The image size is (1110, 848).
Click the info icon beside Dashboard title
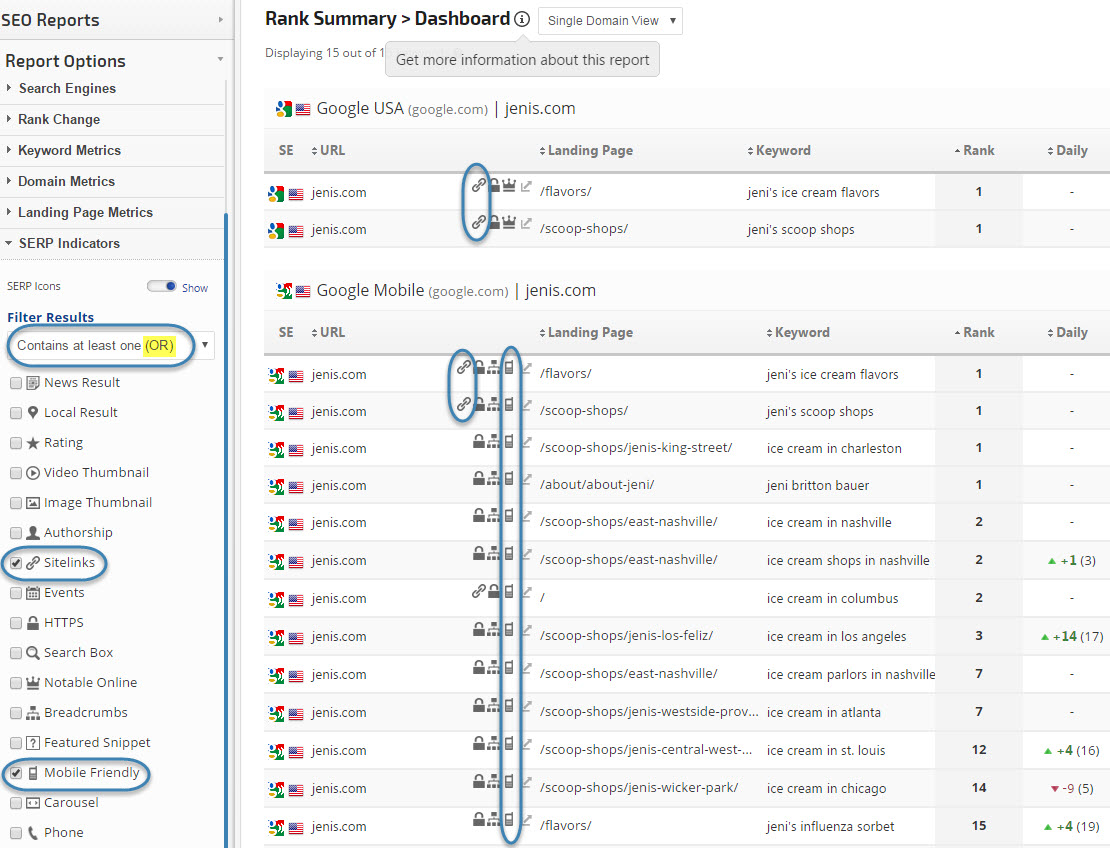(x=522, y=19)
